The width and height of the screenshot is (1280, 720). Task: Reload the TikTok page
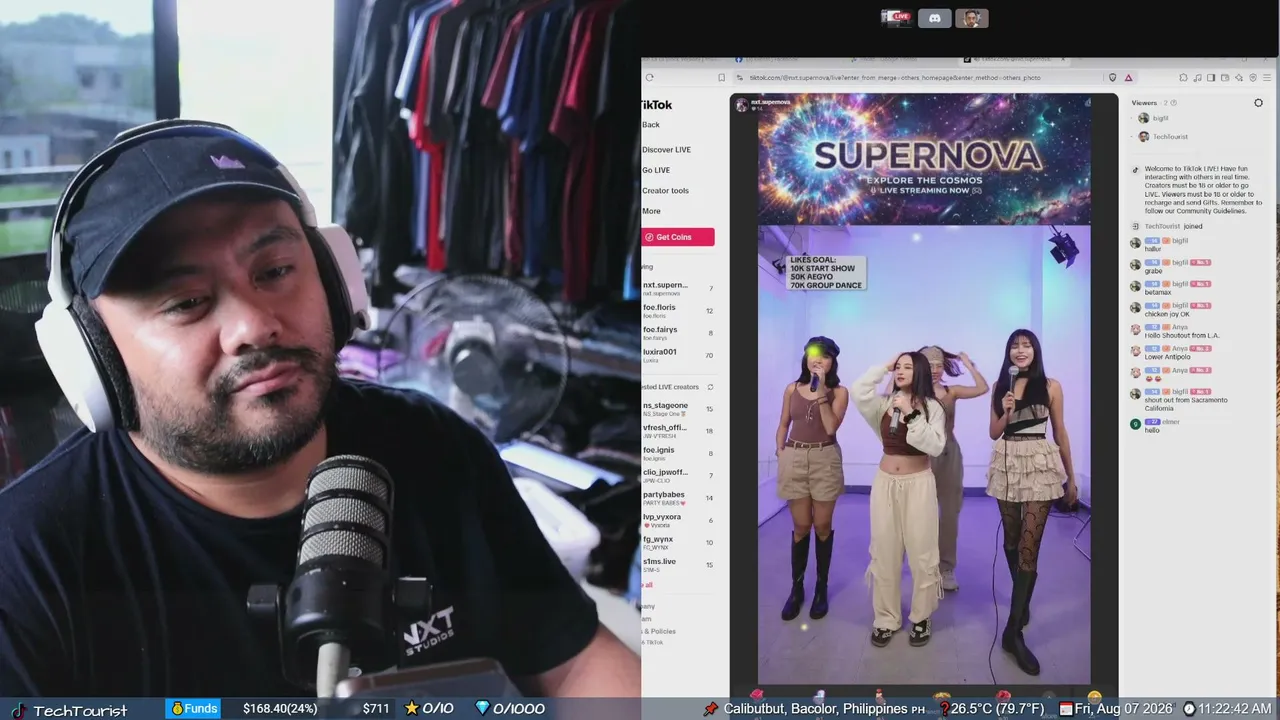[x=649, y=77]
